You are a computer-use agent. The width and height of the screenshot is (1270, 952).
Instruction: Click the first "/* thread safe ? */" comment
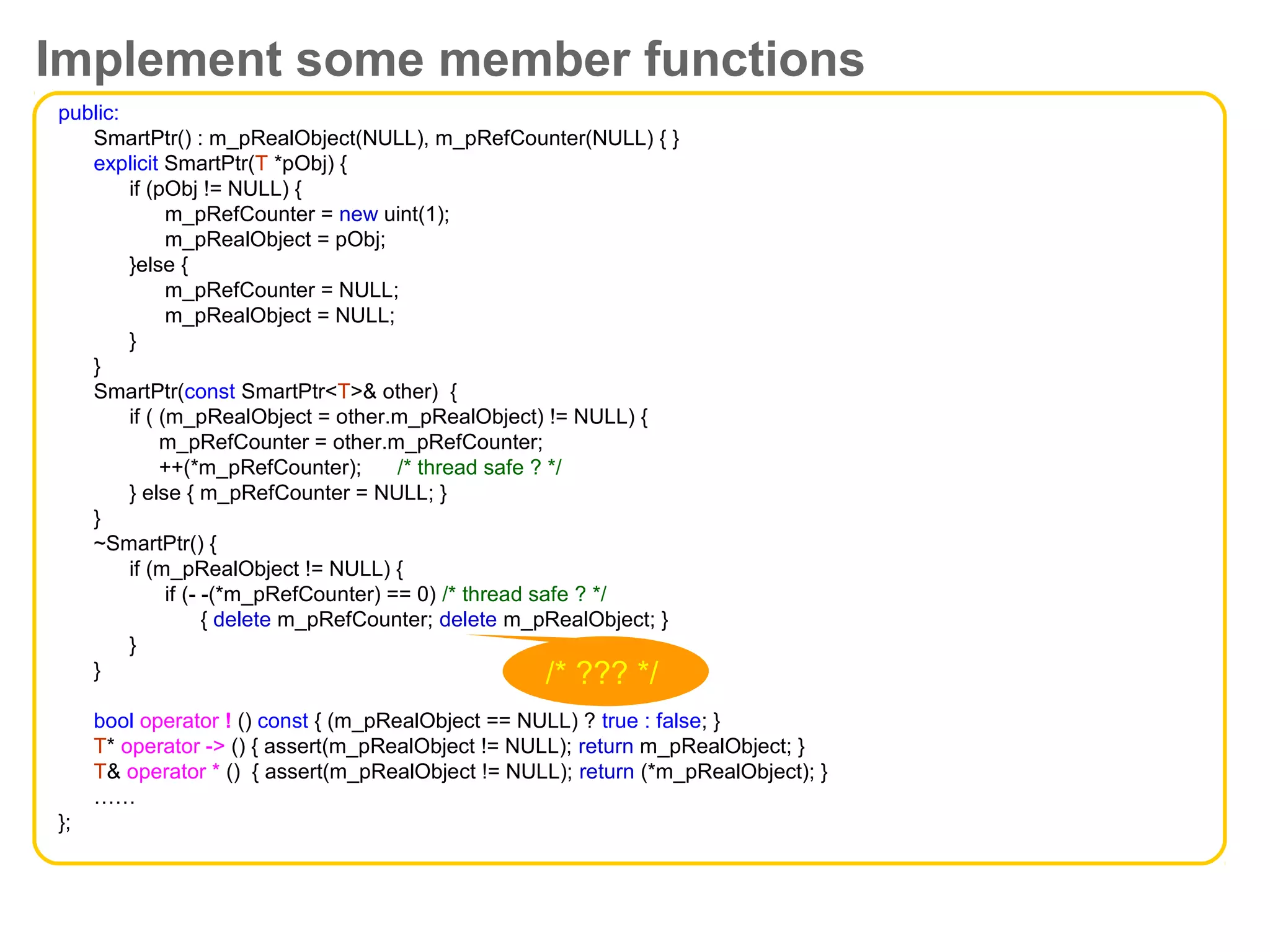tap(479, 467)
